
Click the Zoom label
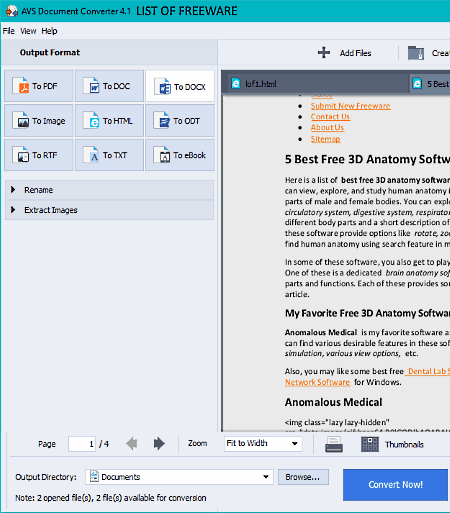pos(197,443)
